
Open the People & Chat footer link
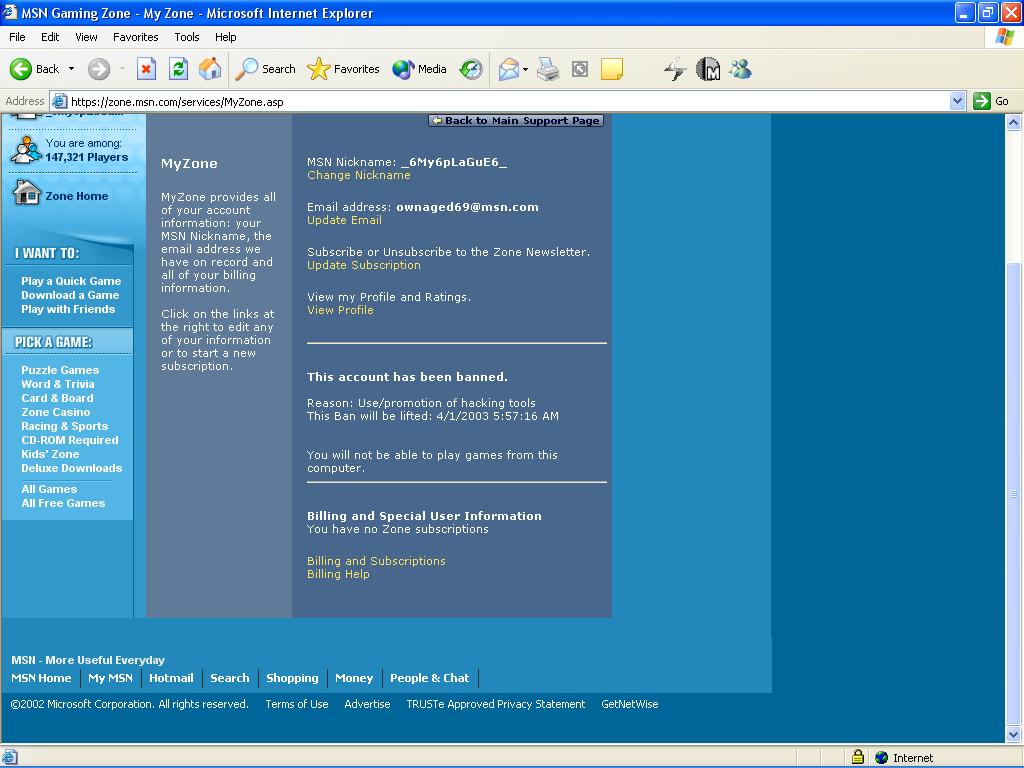(430, 678)
